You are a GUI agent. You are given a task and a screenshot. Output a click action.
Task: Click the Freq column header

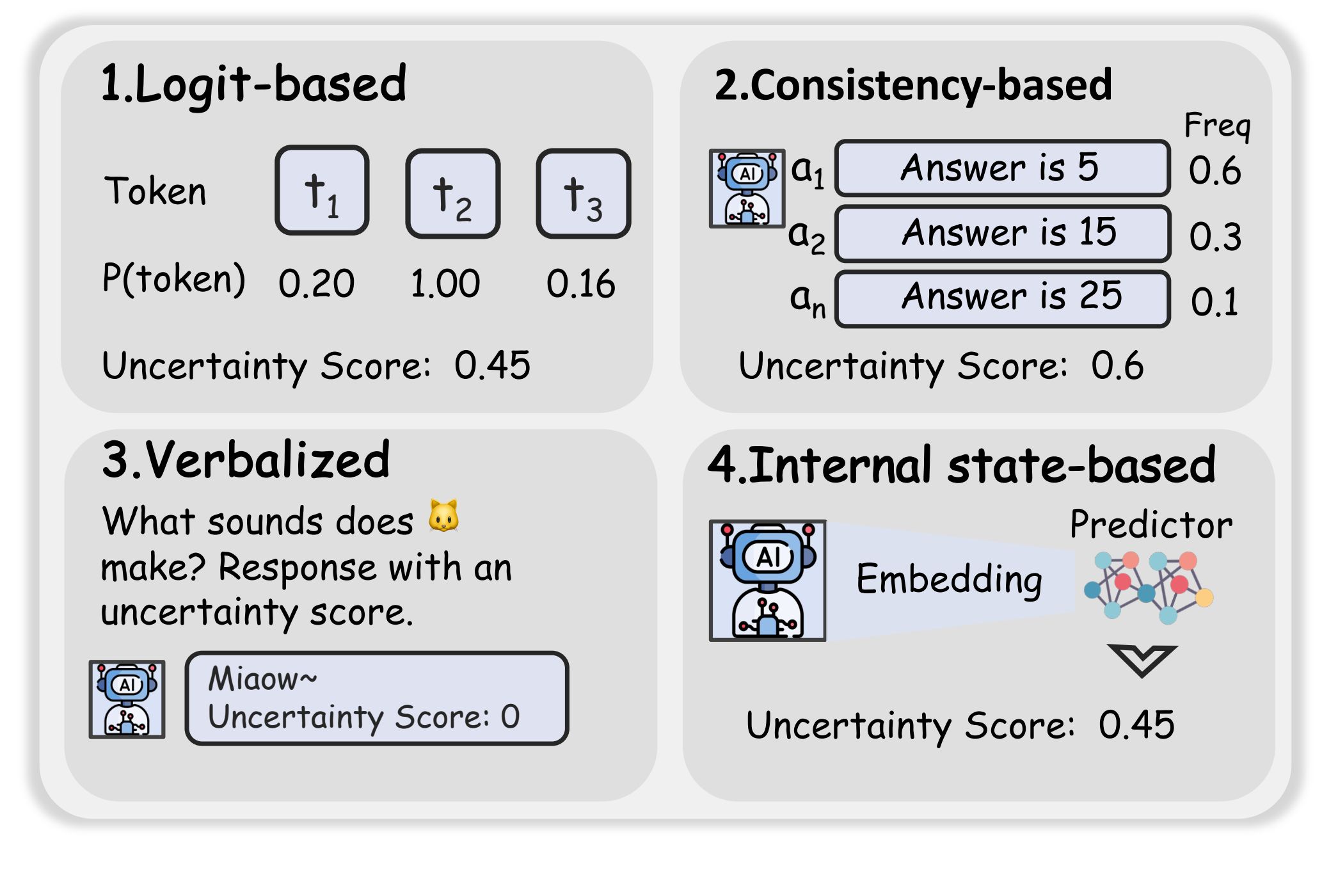pyautogui.click(x=1217, y=126)
